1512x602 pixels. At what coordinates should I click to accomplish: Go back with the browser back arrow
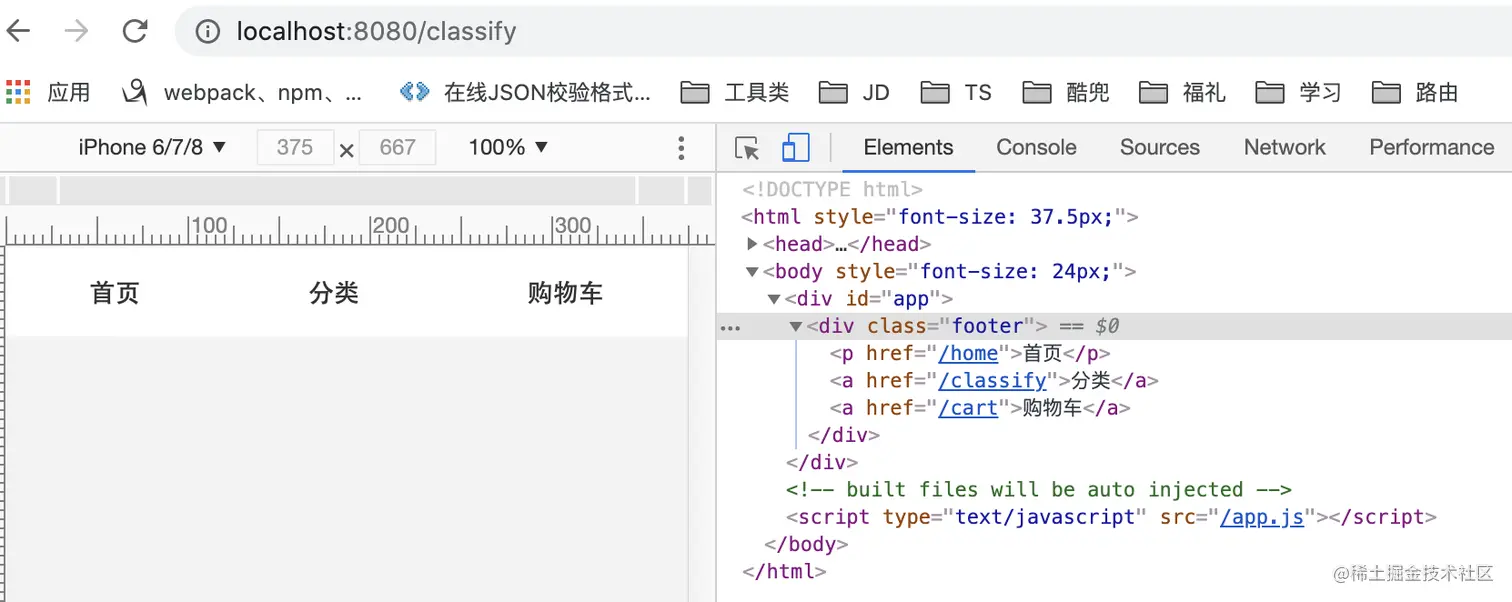[x=19, y=31]
